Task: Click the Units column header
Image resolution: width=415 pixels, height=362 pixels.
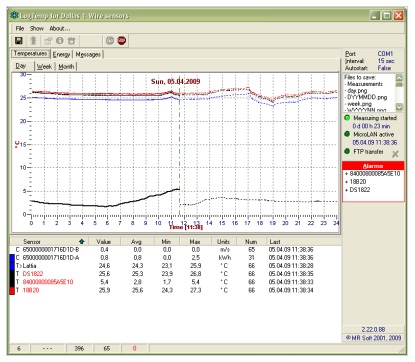Action: pyautogui.click(x=223, y=241)
